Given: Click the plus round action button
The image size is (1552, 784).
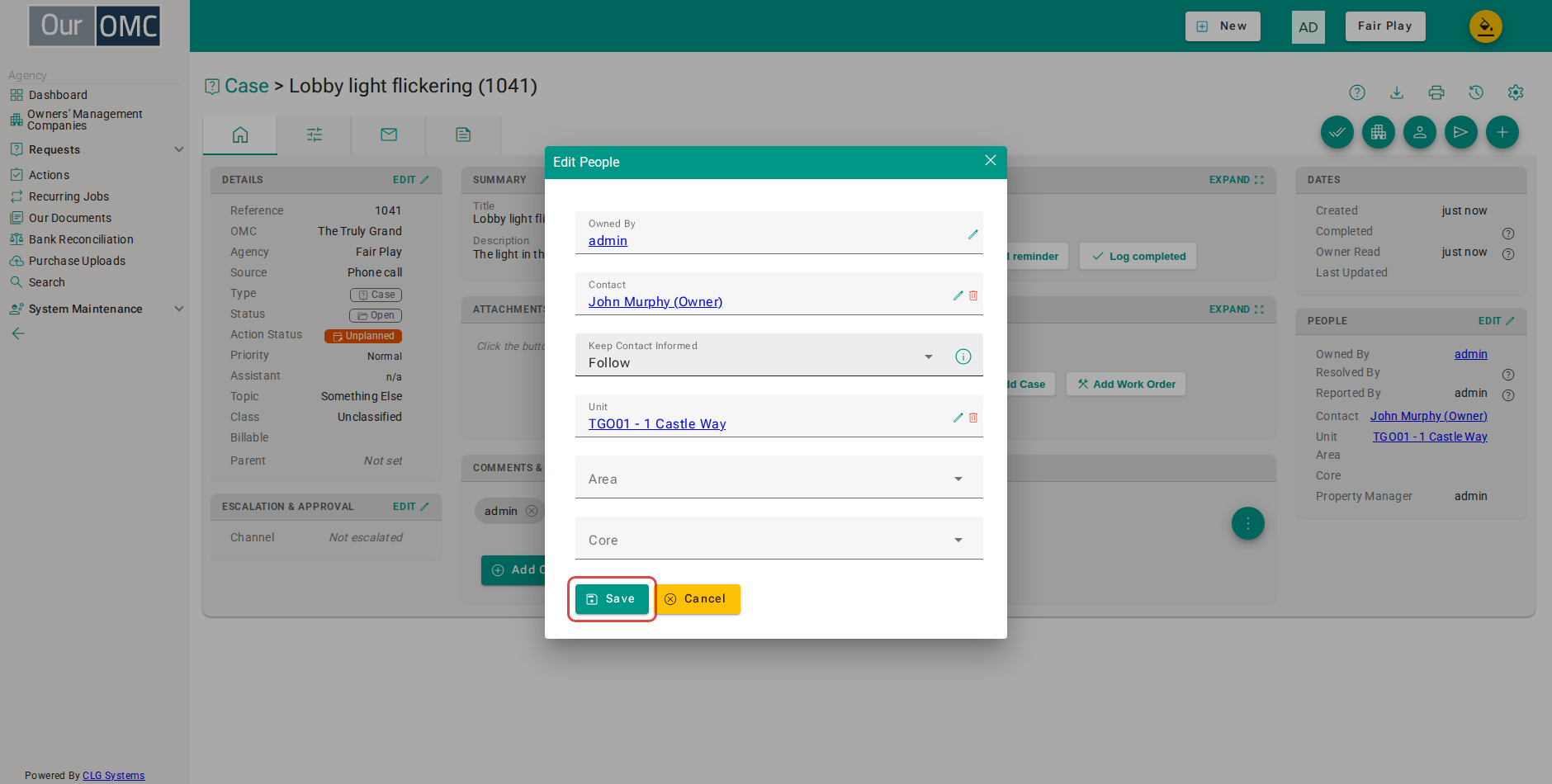Looking at the screenshot, I should point(1502,132).
